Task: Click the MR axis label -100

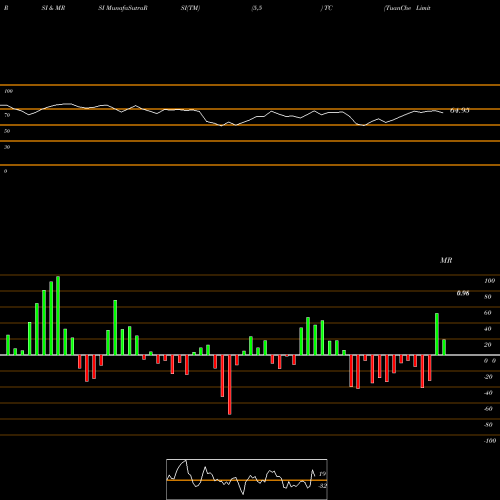Action: 490,441
